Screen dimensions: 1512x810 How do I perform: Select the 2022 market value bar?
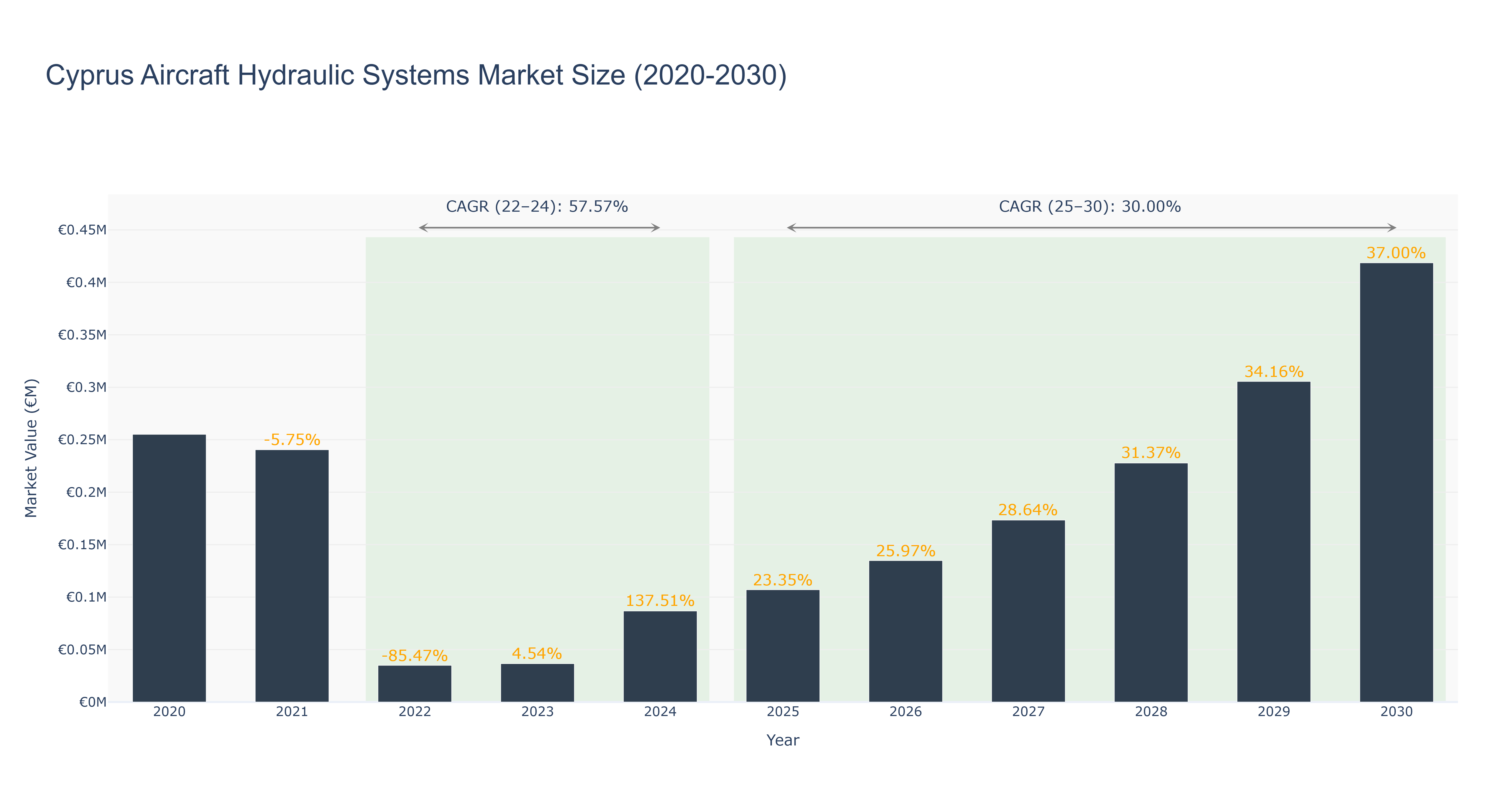point(414,684)
